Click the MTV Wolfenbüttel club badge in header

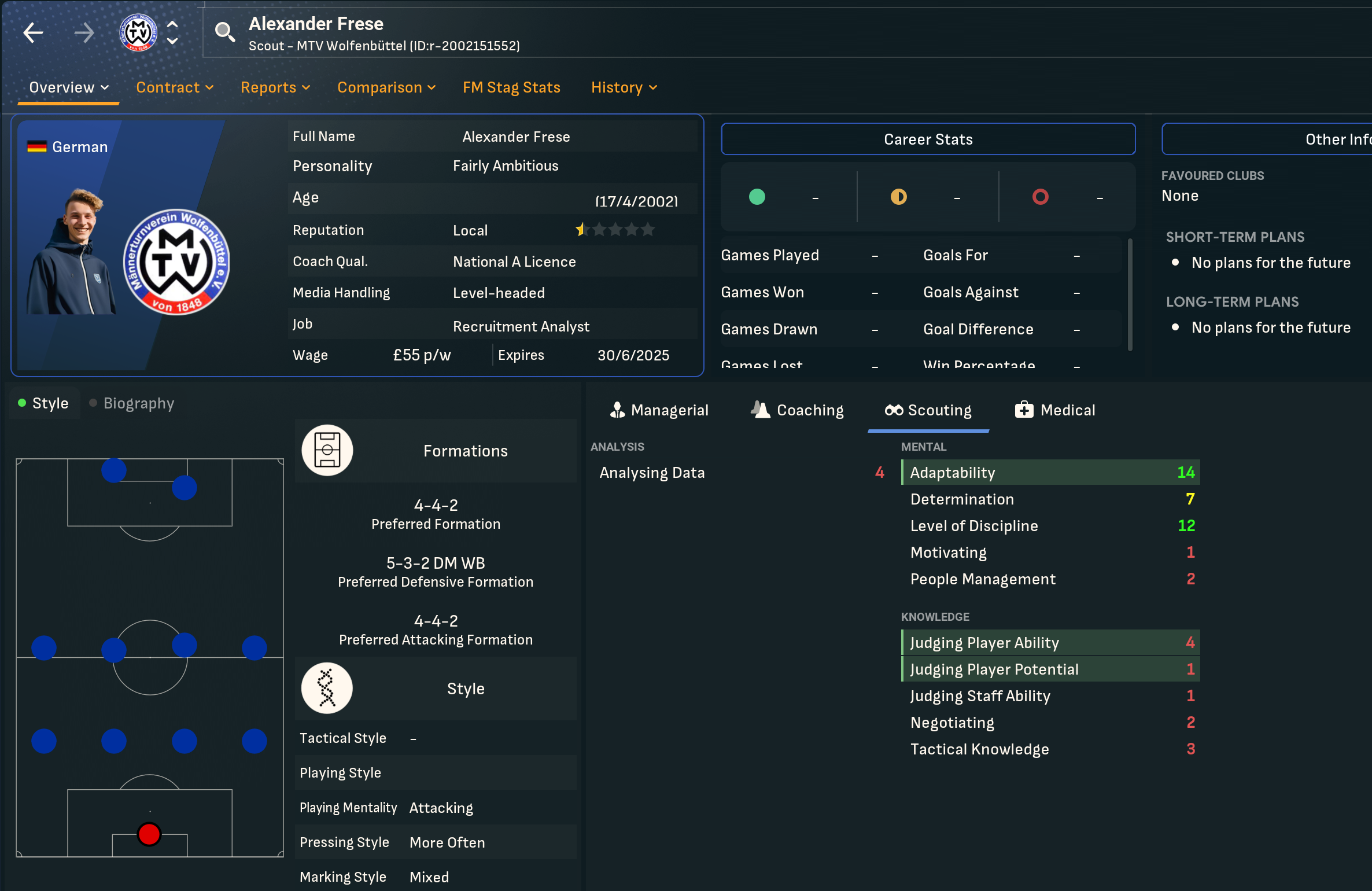coord(138,32)
